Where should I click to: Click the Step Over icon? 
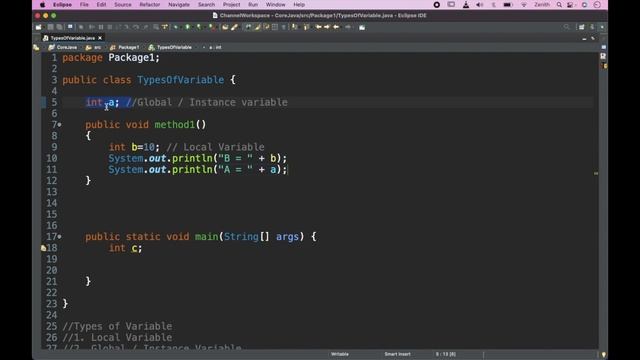pyautogui.click(x=136, y=27)
